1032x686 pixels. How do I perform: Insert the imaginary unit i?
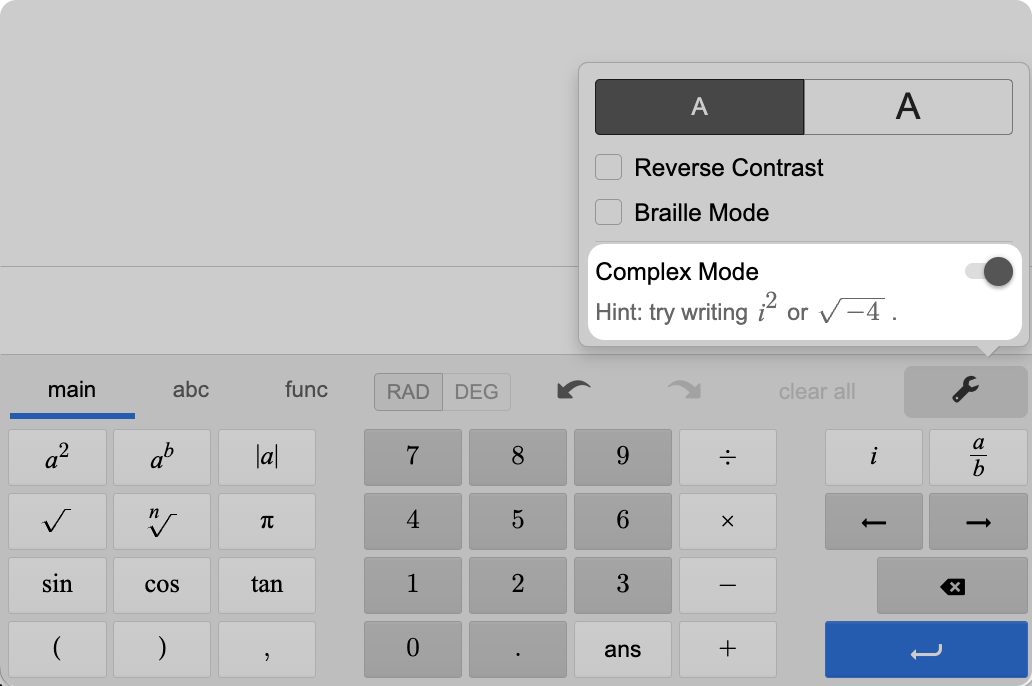(874, 458)
